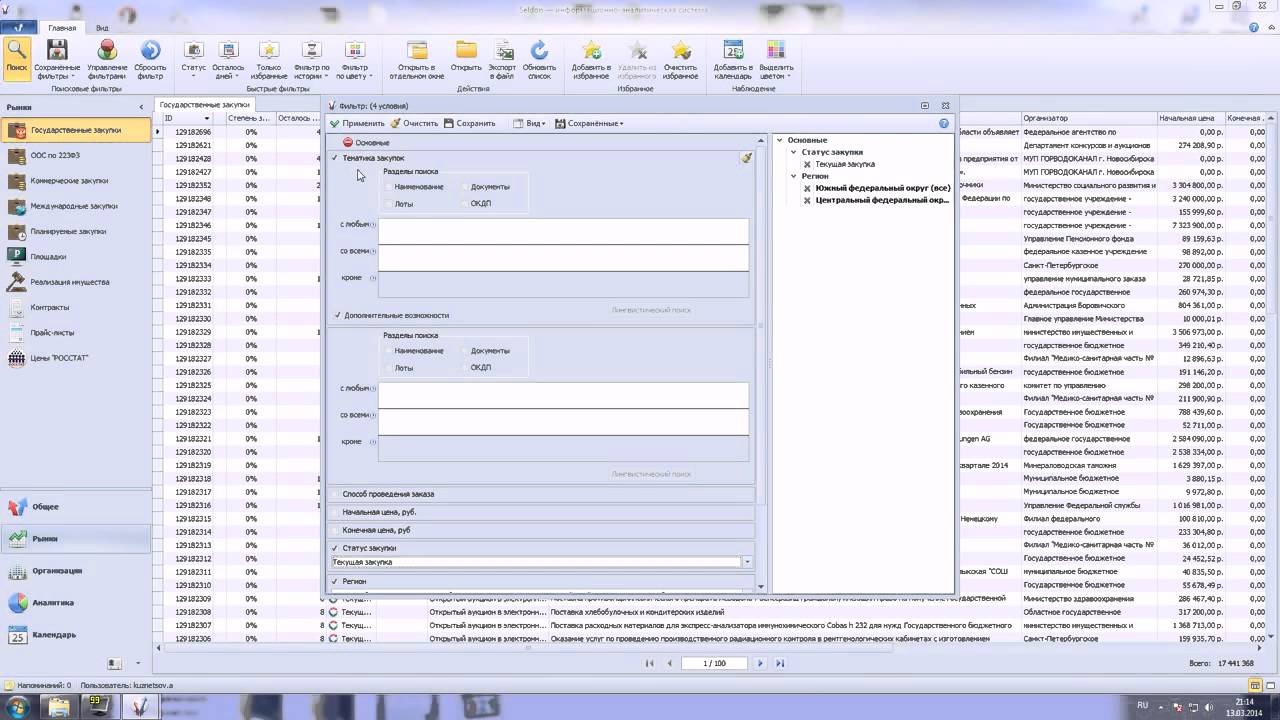The height and width of the screenshot is (720, 1280).
Task: Select Государственные закупки document tab
Action: pyautogui.click(x=205, y=105)
